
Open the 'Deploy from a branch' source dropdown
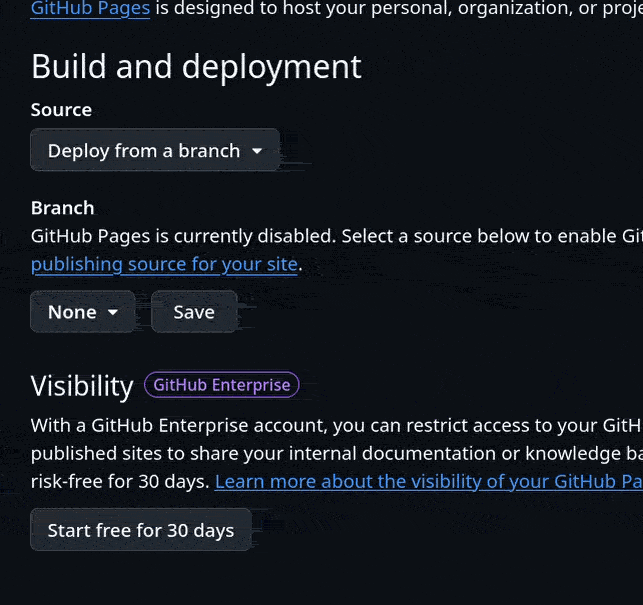(x=155, y=150)
